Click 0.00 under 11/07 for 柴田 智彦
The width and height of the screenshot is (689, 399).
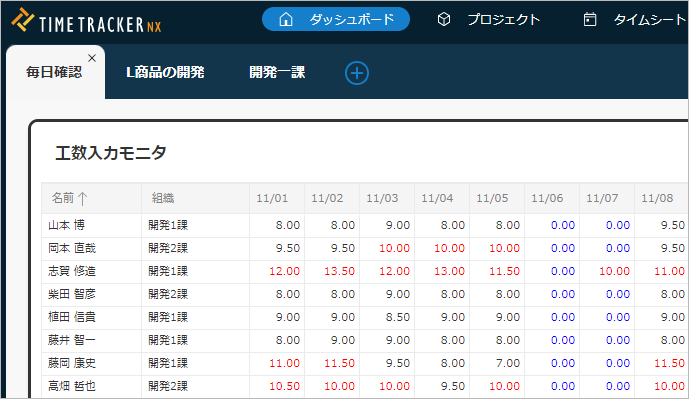618,294
